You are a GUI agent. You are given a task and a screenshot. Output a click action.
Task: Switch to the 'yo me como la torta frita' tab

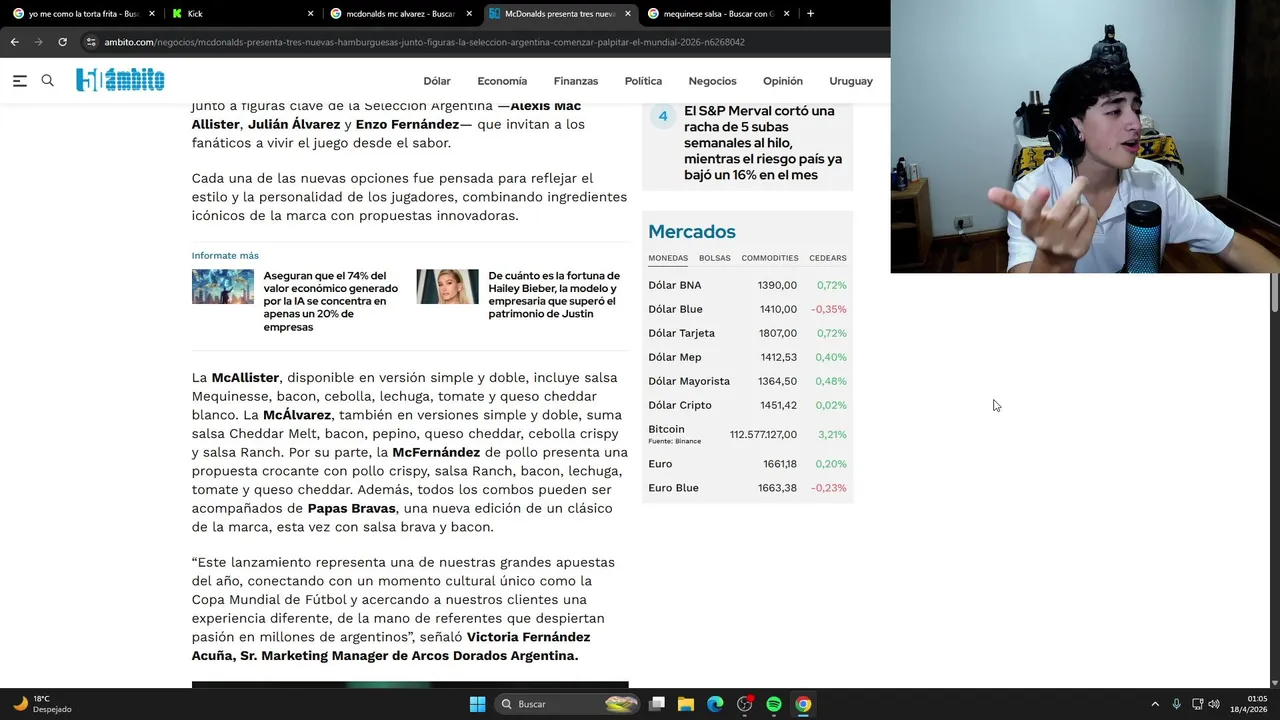coord(83,14)
